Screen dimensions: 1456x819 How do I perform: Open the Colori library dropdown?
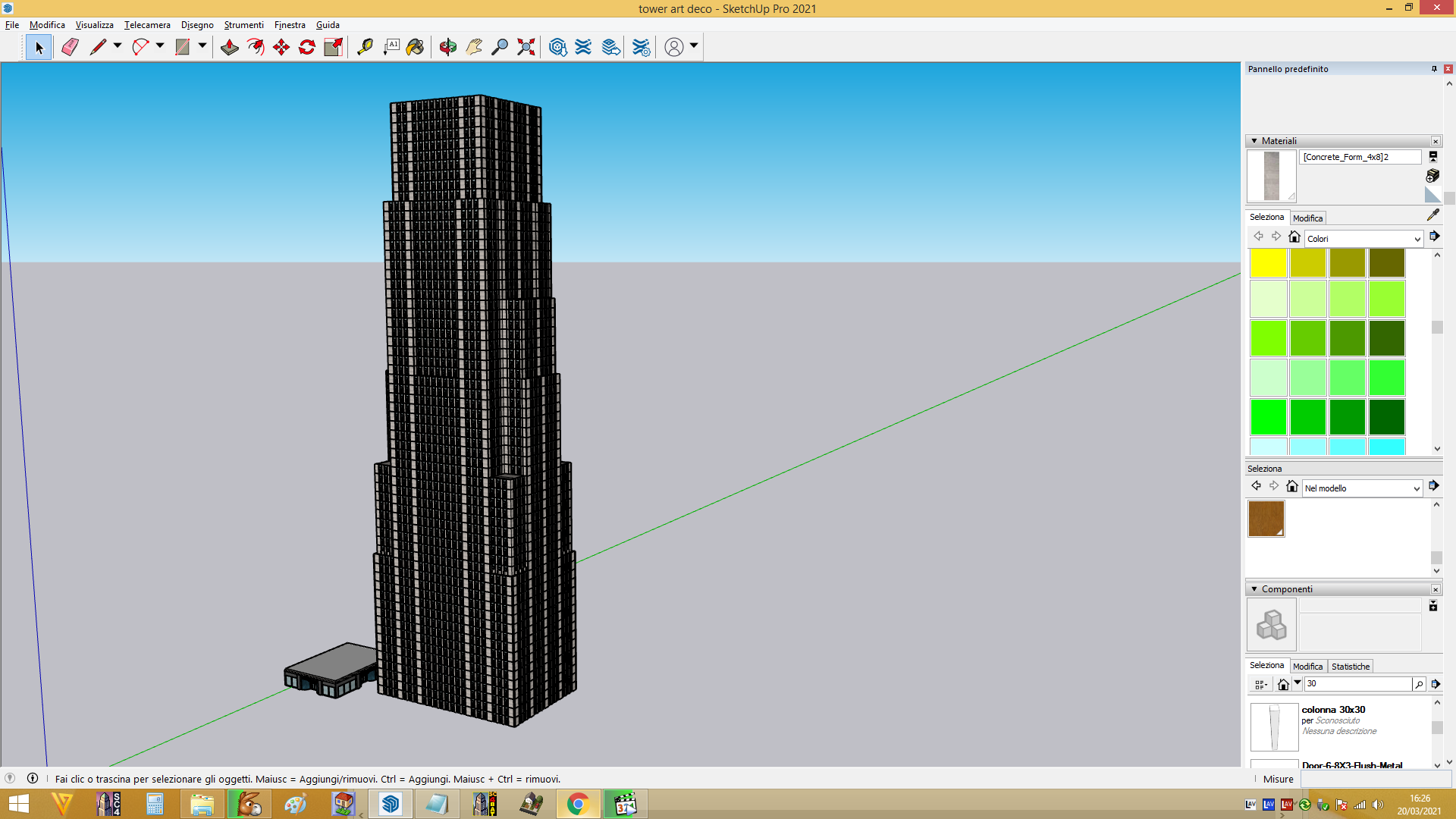coord(1363,239)
